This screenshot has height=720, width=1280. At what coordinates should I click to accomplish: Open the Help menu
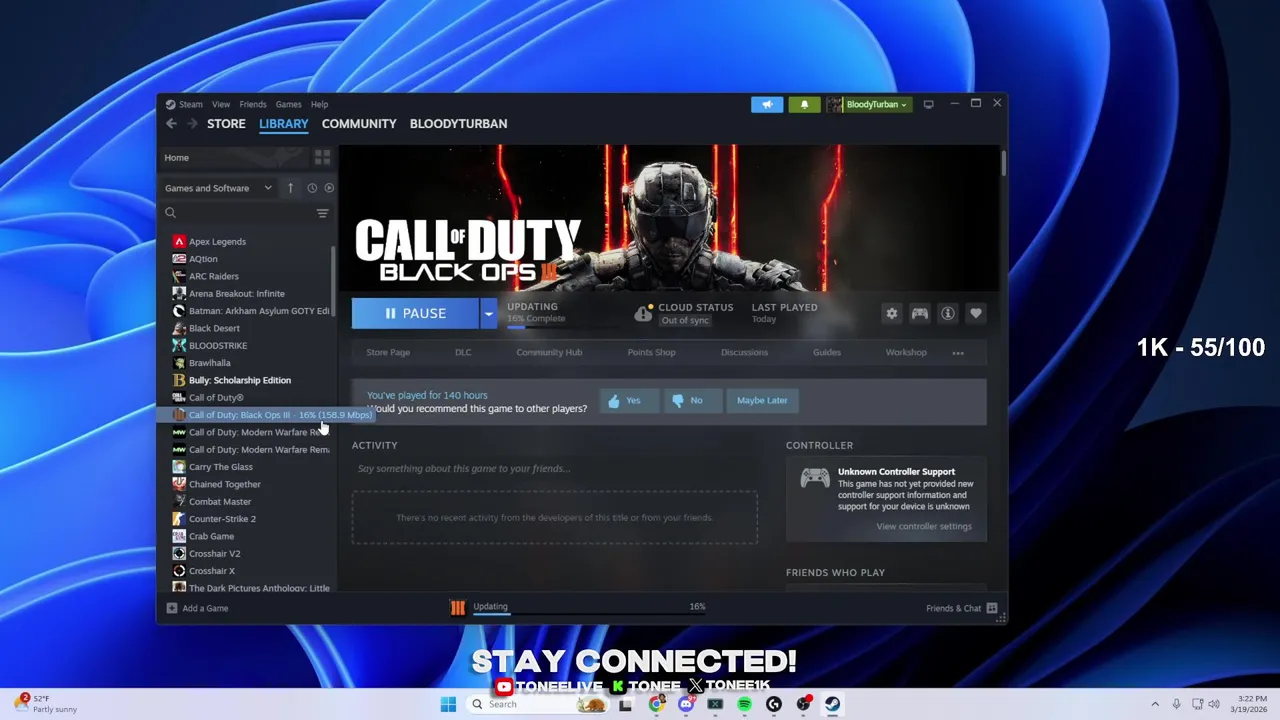(319, 104)
